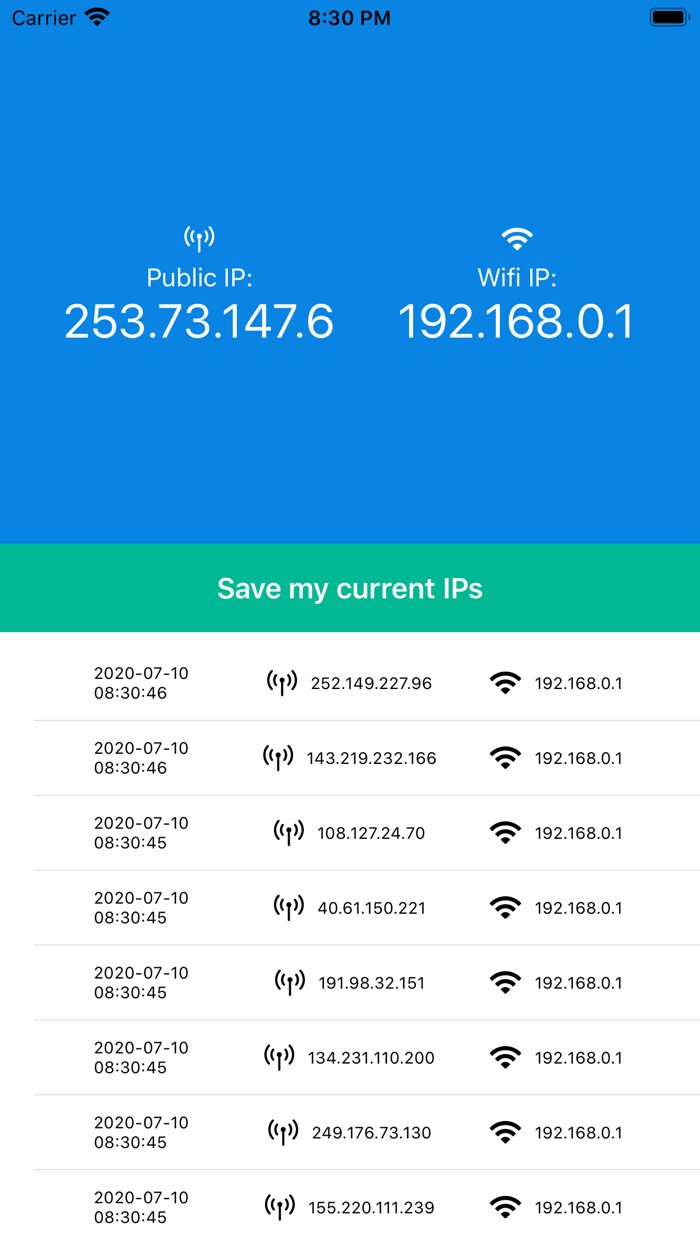Click the wifi signal icon in the status bar
This screenshot has height=1244, width=700.
coord(96,17)
